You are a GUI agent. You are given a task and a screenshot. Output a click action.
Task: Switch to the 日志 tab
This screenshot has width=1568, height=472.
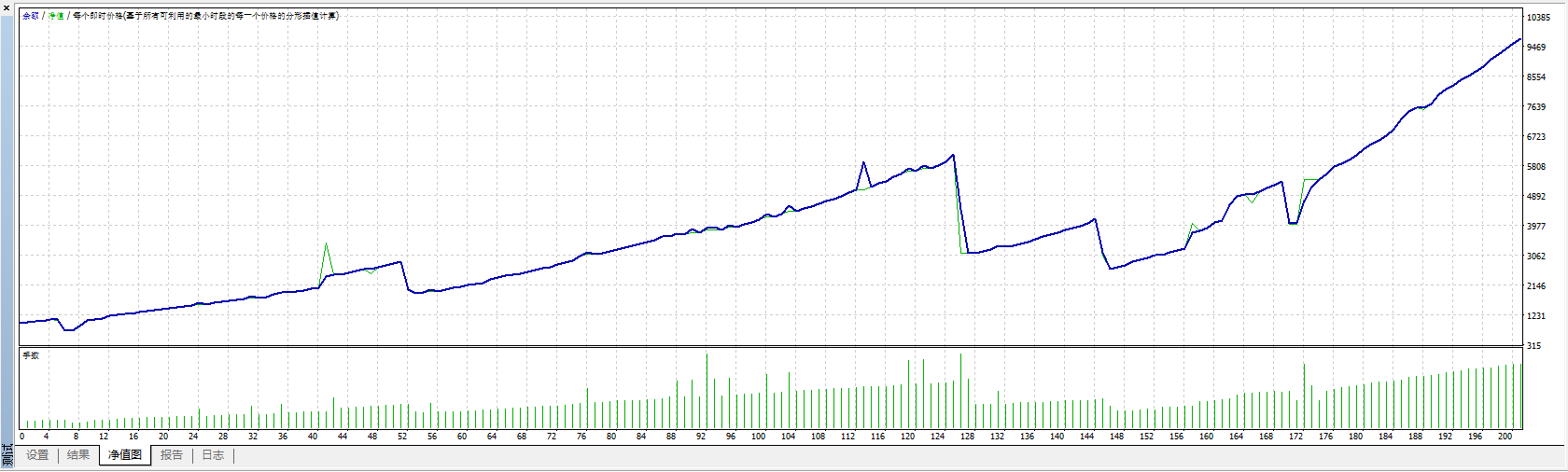pyautogui.click(x=213, y=455)
